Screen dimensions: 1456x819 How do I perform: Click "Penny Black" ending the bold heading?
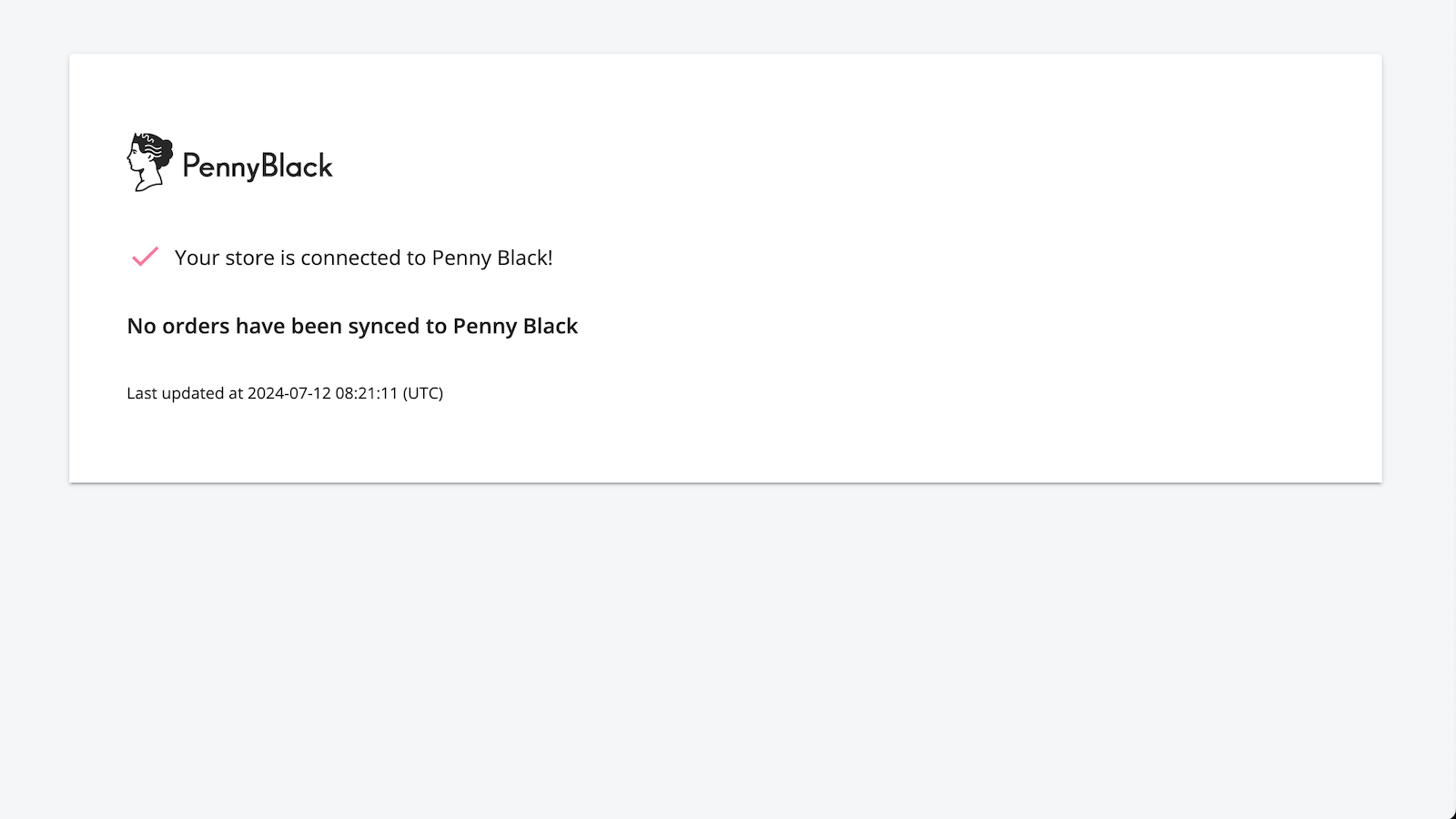coord(515,326)
